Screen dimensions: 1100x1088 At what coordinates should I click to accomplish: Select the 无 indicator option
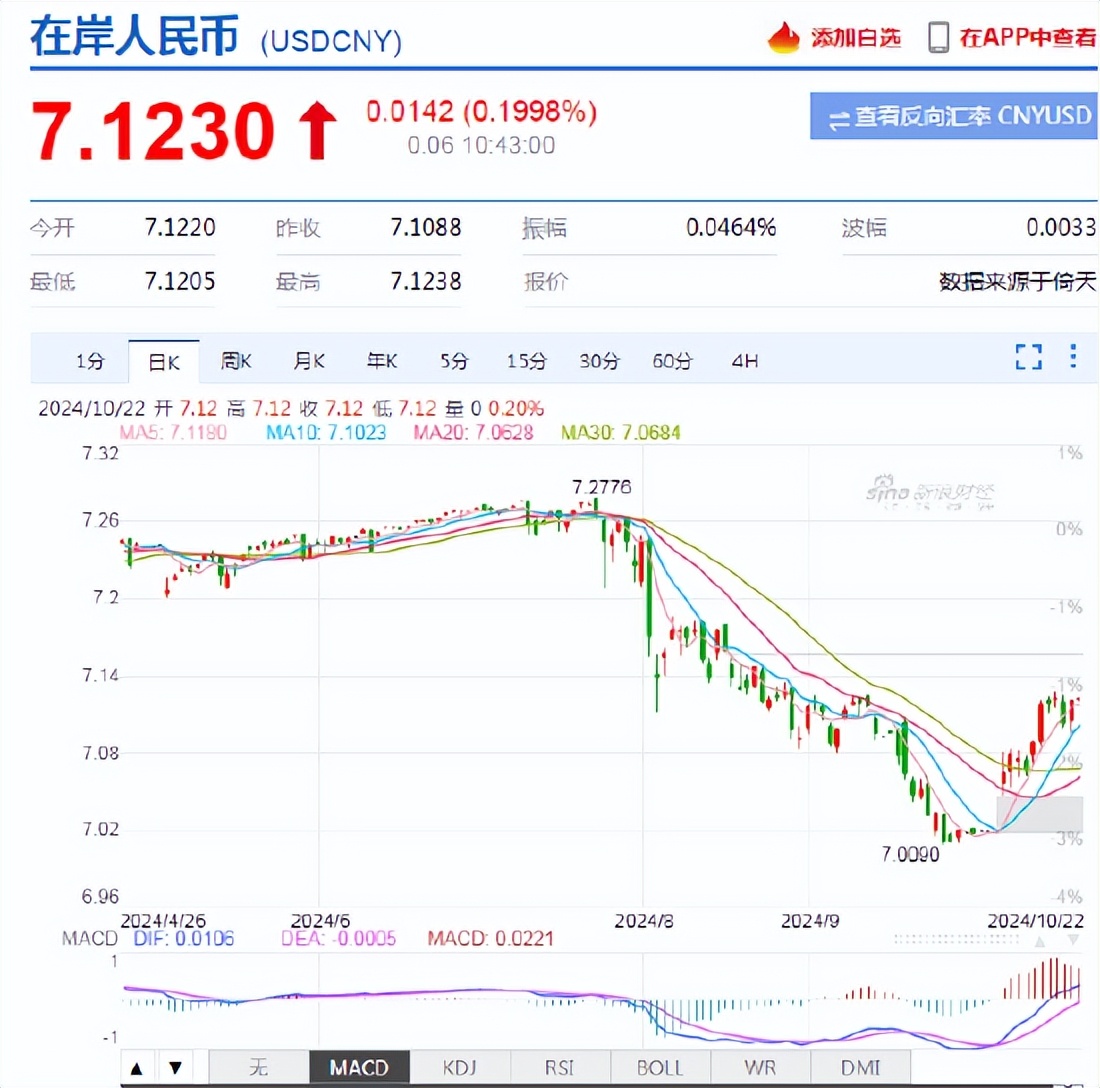pos(259,1068)
